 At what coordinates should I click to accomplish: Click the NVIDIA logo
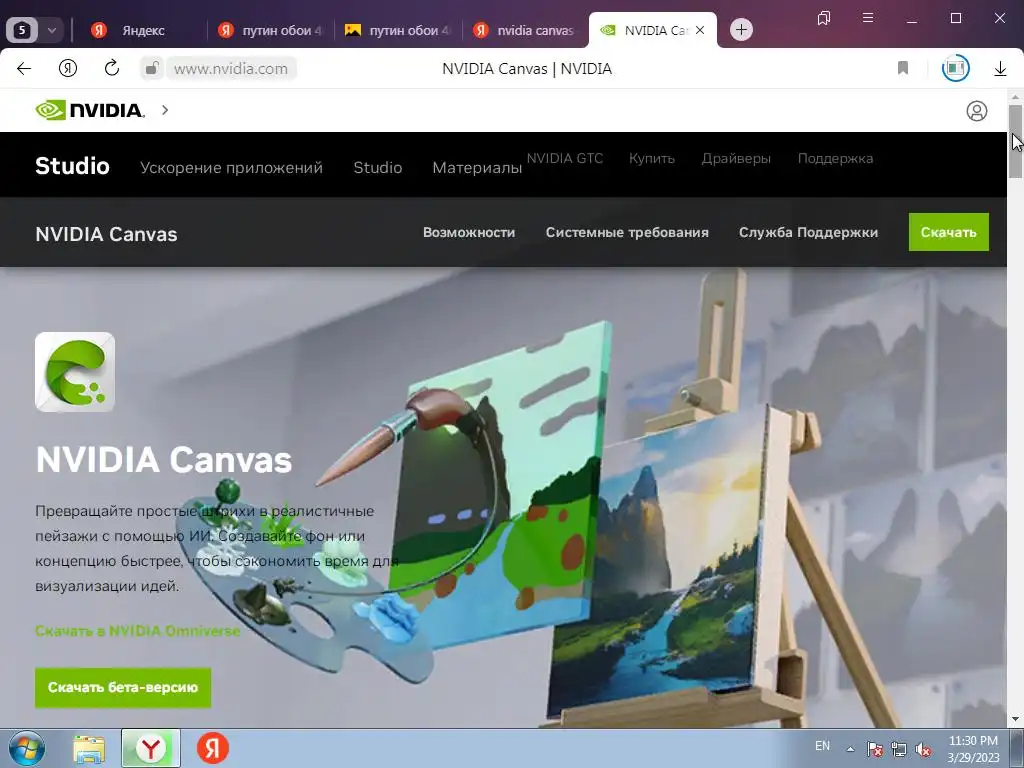(89, 110)
